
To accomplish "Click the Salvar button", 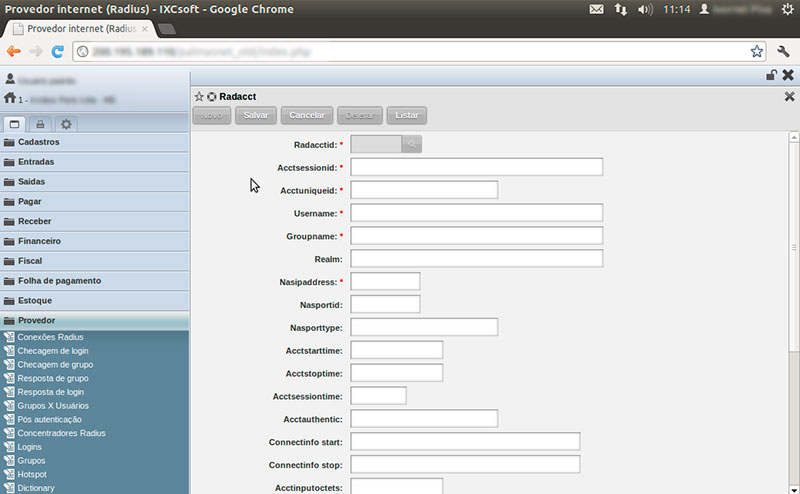I will click(x=256, y=115).
